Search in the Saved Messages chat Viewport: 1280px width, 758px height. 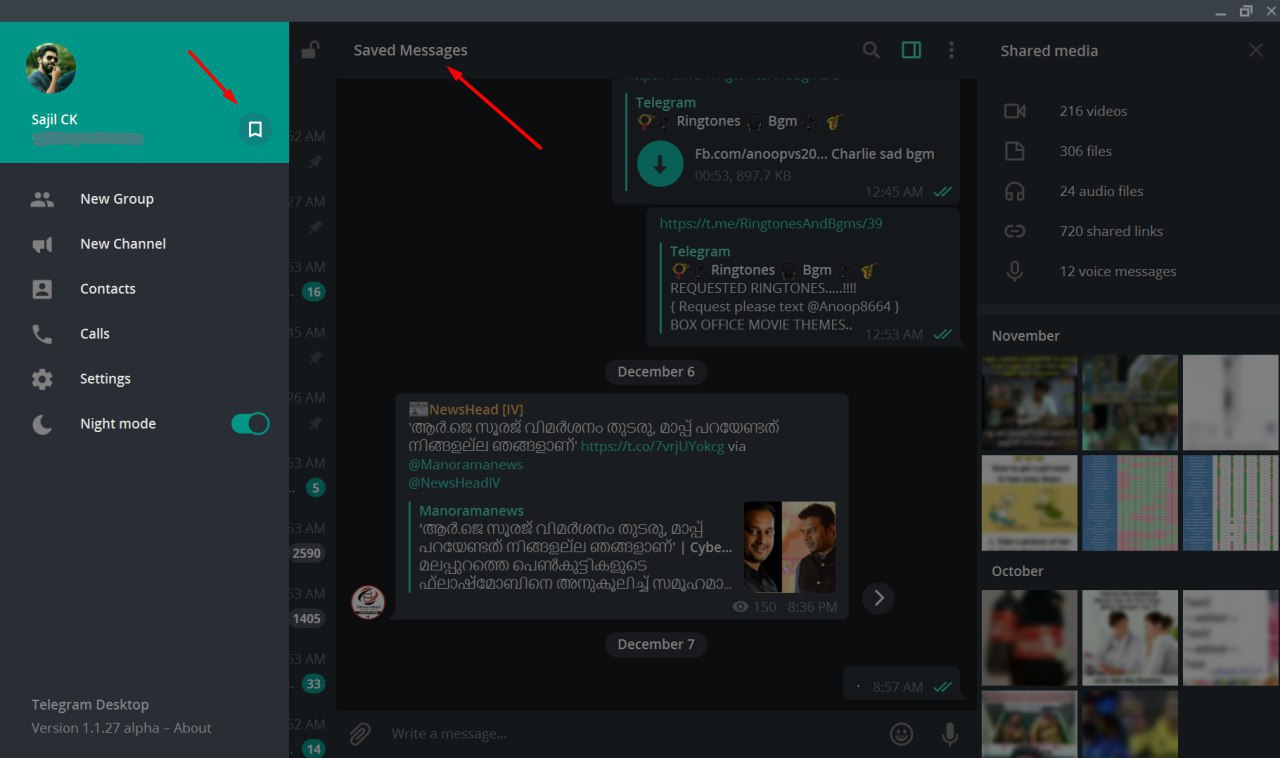coord(871,50)
